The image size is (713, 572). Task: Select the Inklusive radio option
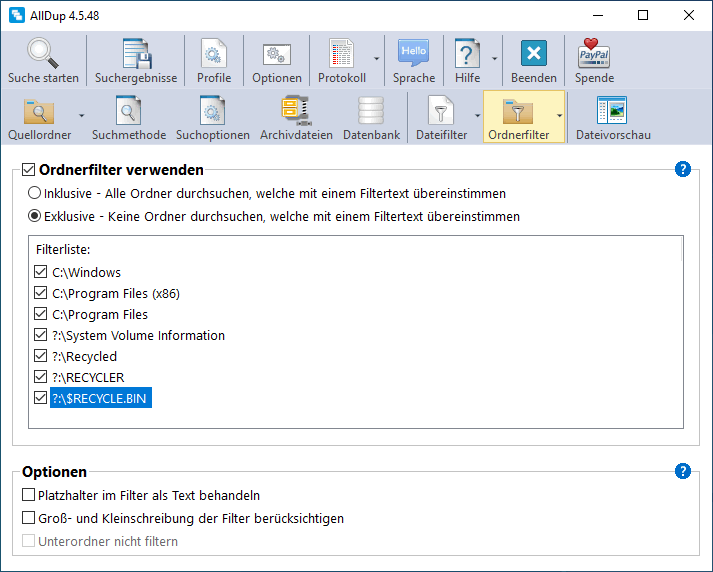point(35,193)
